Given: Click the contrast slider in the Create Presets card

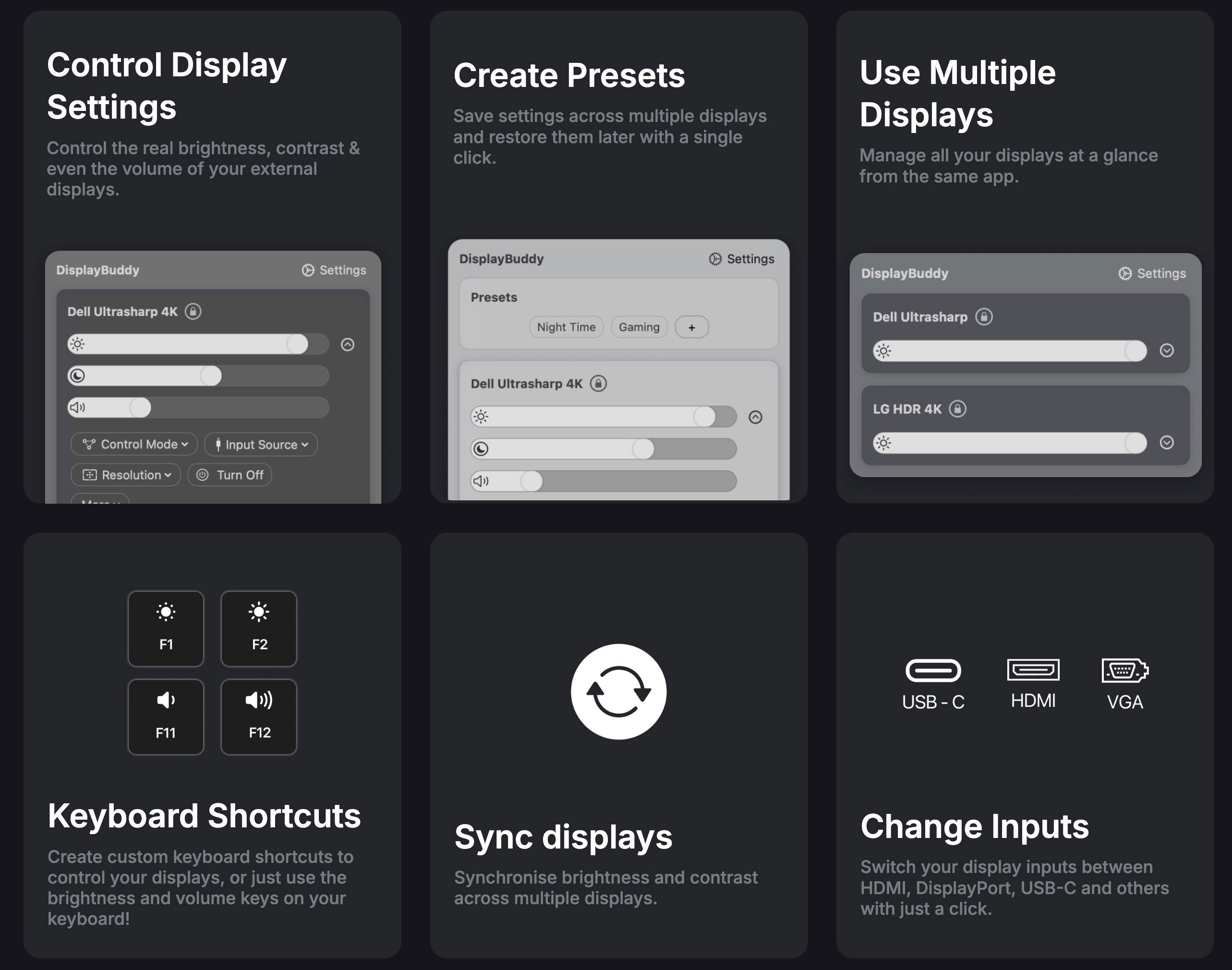Looking at the screenshot, I should pos(604,449).
